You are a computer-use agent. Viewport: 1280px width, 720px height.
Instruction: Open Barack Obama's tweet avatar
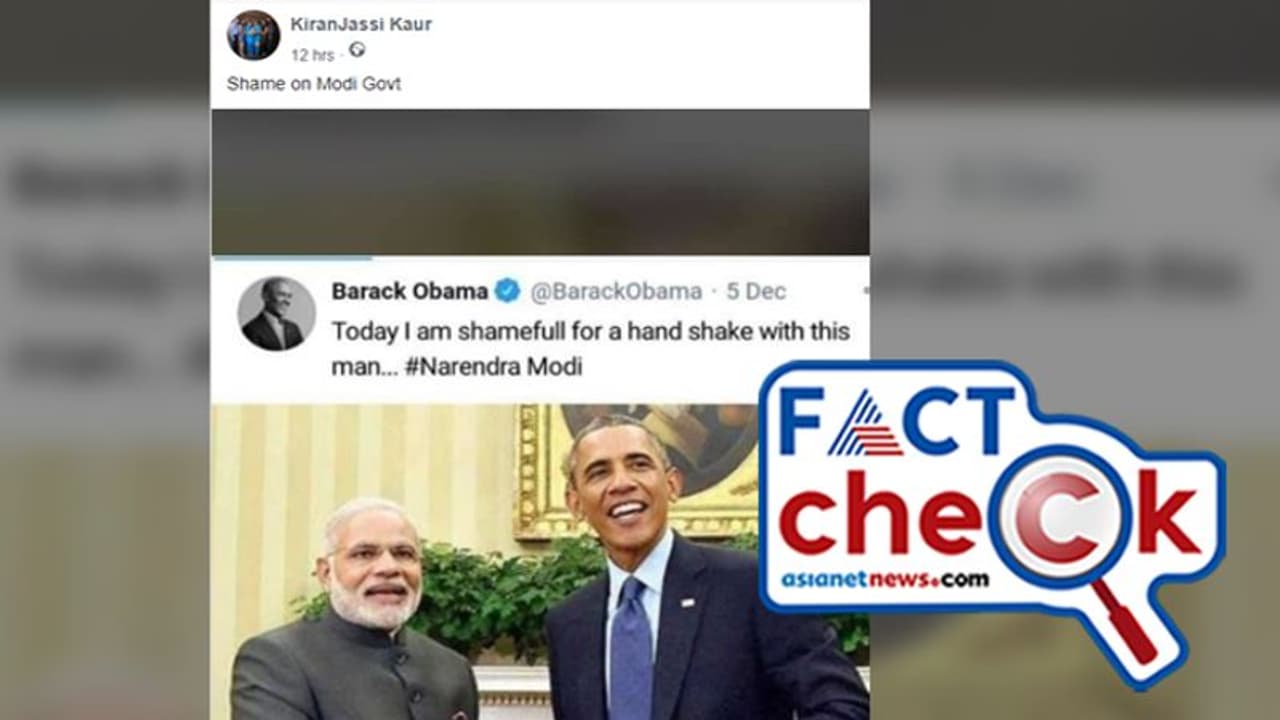point(276,314)
